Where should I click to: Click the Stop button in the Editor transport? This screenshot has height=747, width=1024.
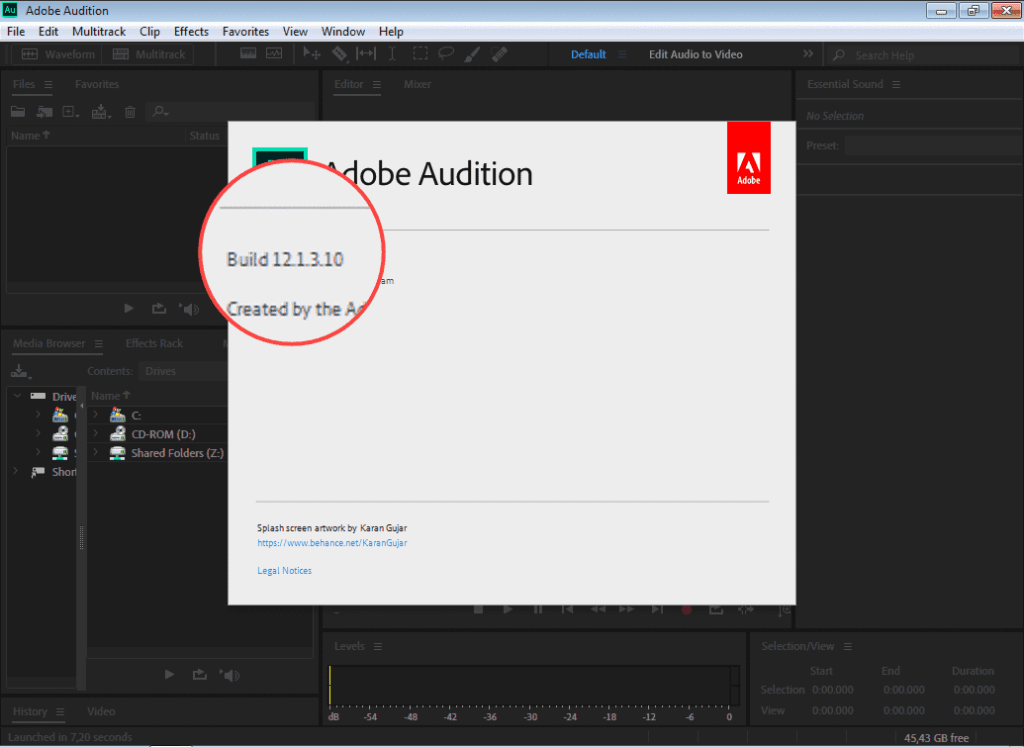(x=479, y=610)
